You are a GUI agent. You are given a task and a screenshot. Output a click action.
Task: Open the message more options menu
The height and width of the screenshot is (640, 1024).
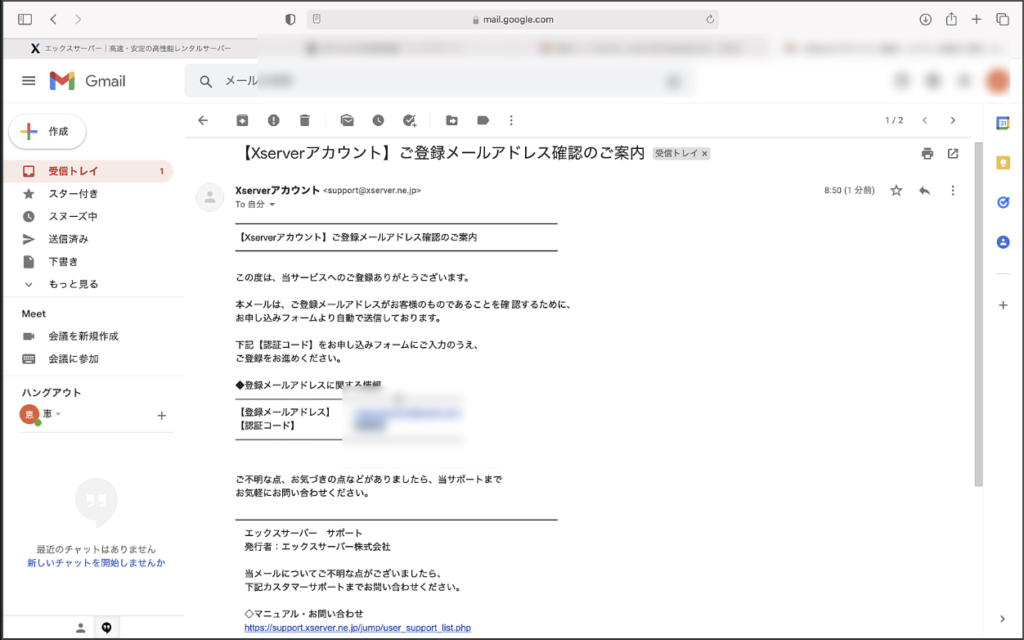(x=953, y=191)
